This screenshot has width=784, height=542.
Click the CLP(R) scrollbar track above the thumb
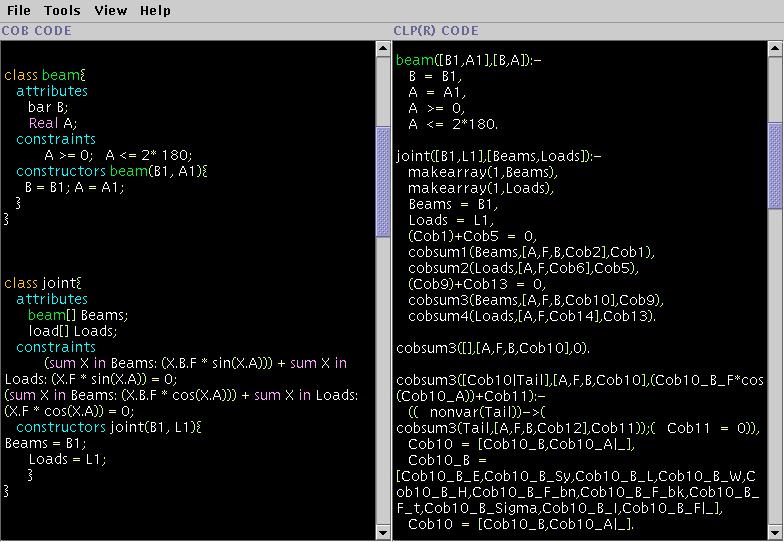point(775,90)
